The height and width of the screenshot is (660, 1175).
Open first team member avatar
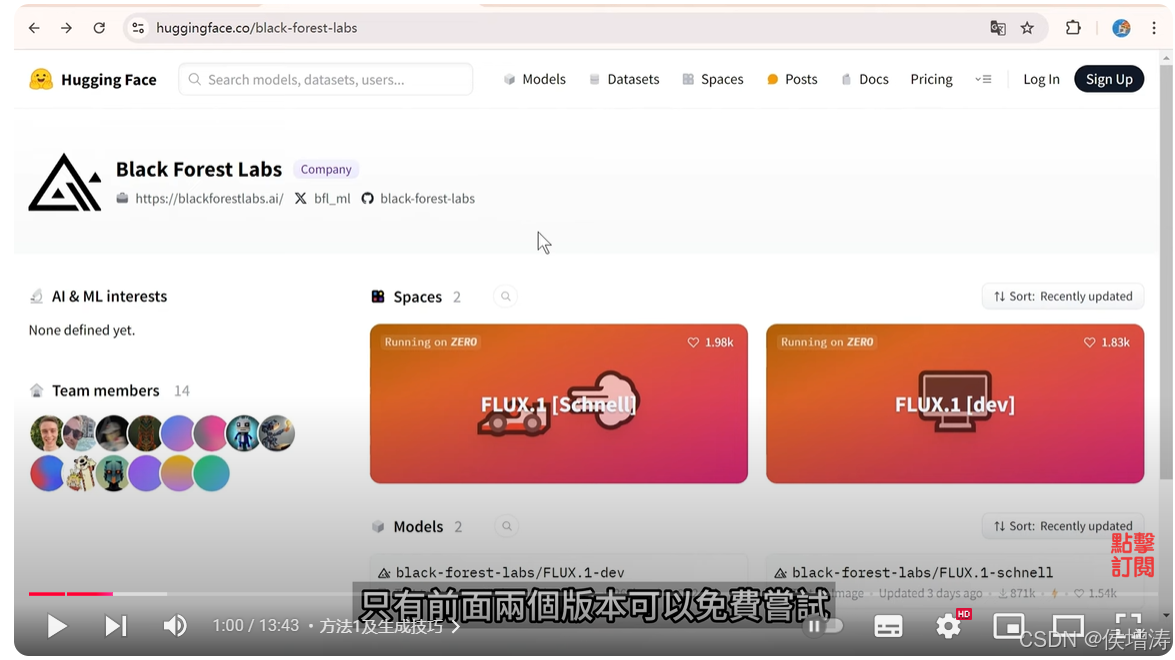tap(47, 433)
